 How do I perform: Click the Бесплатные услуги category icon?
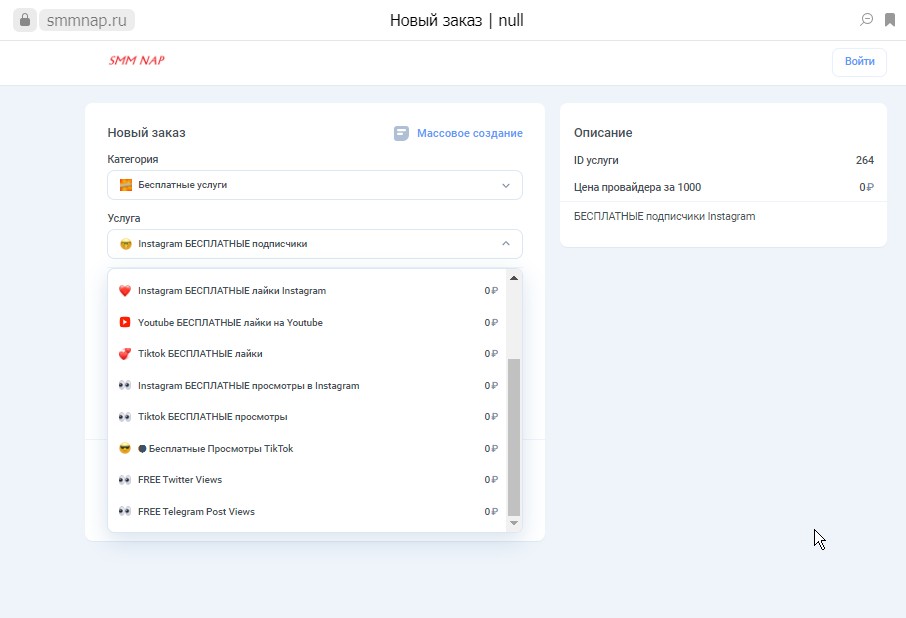tap(125, 185)
